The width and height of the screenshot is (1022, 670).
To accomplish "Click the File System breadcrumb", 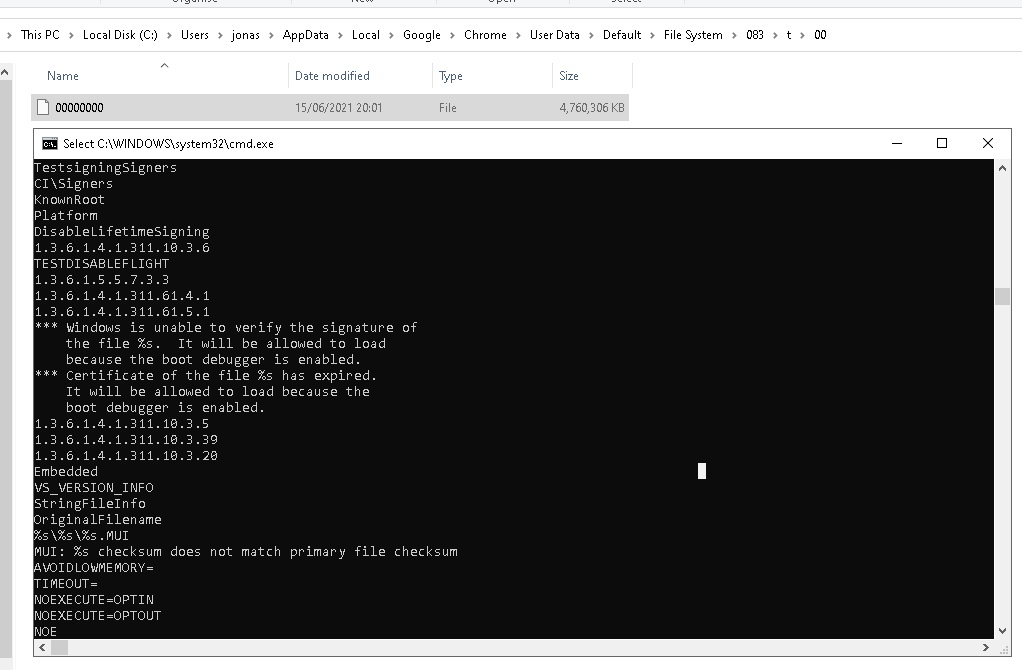I will tap(693, 35).
